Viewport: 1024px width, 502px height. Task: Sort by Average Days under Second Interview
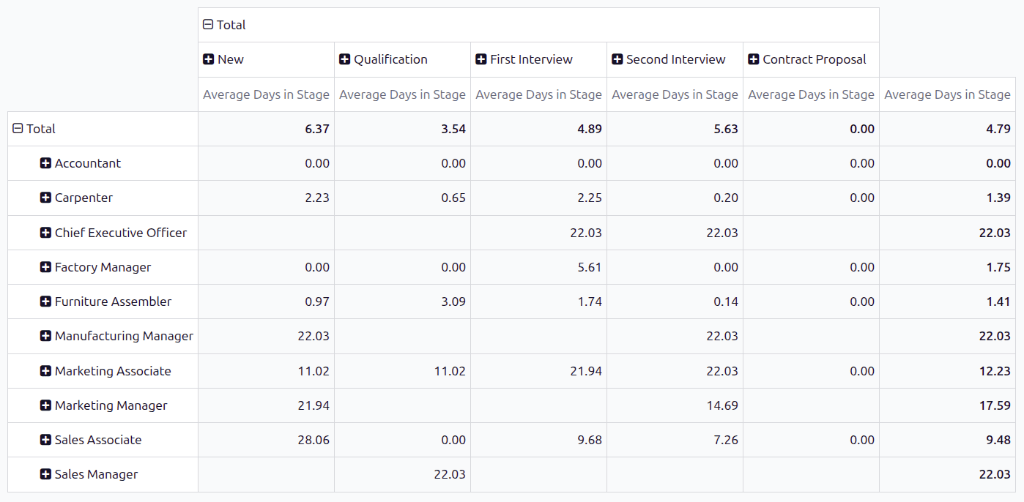coord(675,95)
